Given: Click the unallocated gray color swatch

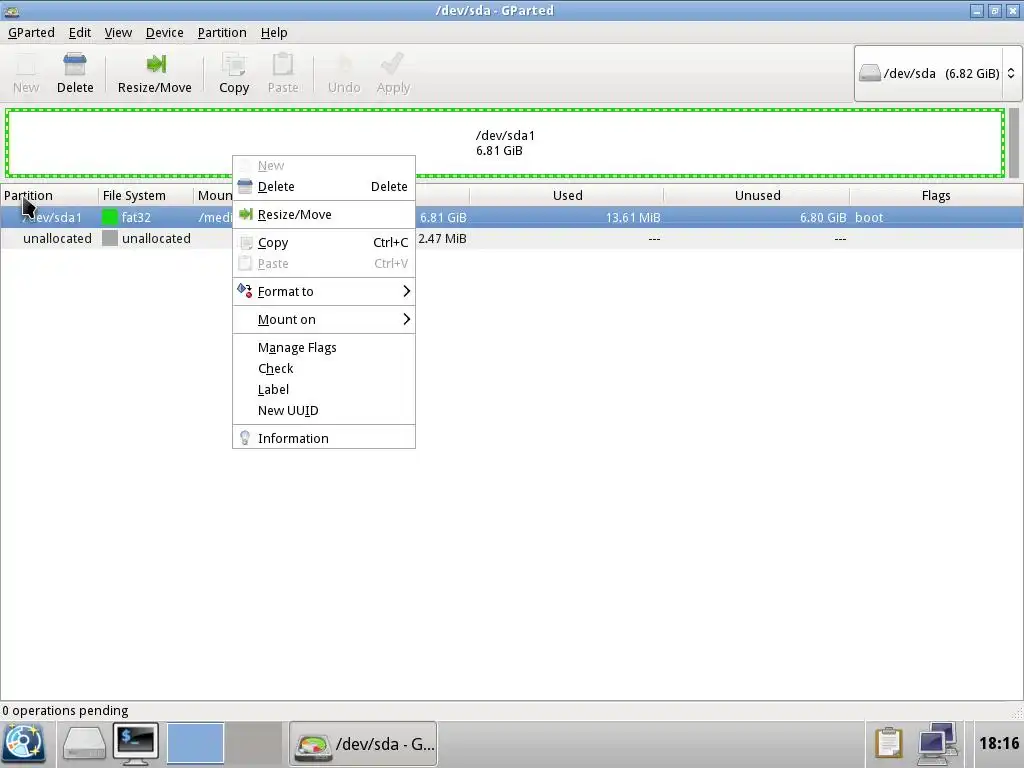Looking at the screenshot, I should click(110, 238).
